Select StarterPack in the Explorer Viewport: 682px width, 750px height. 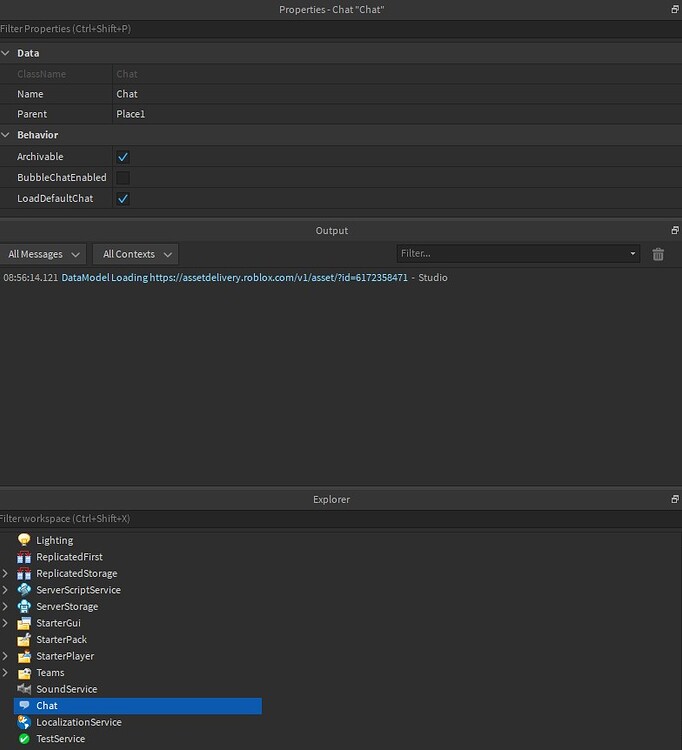tap(62, 640)
